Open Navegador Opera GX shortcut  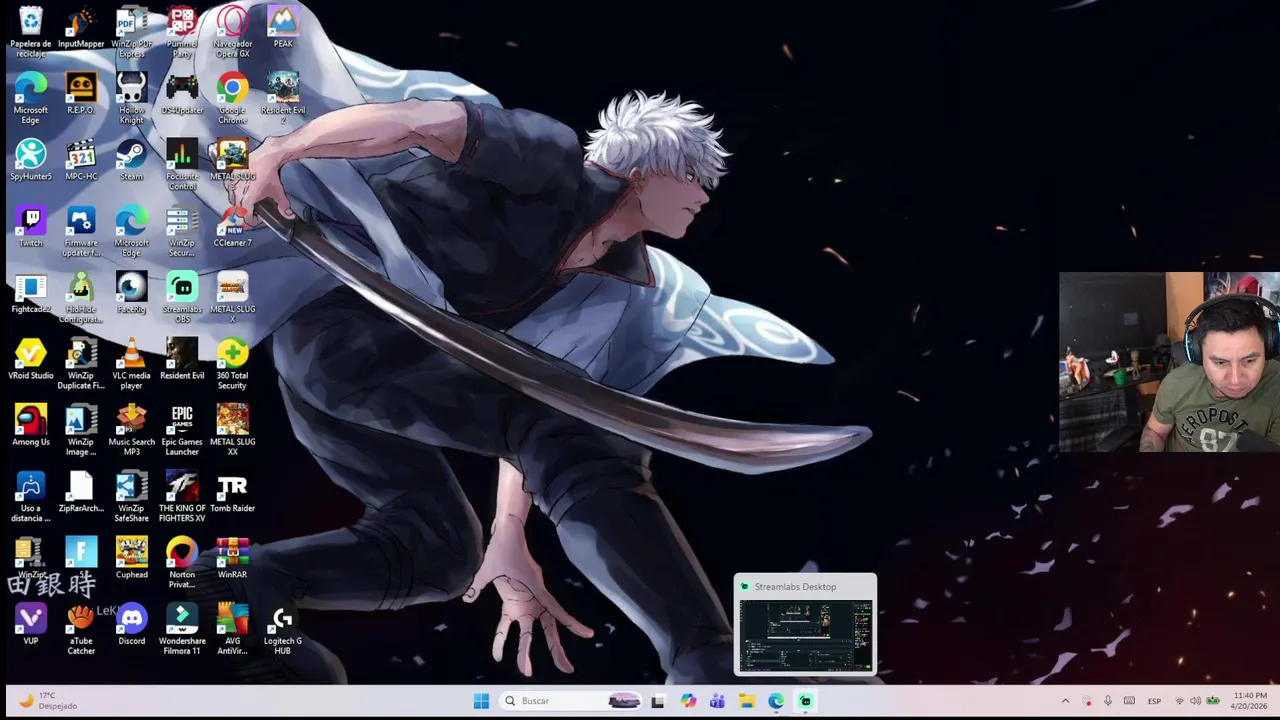coord(232,31)
